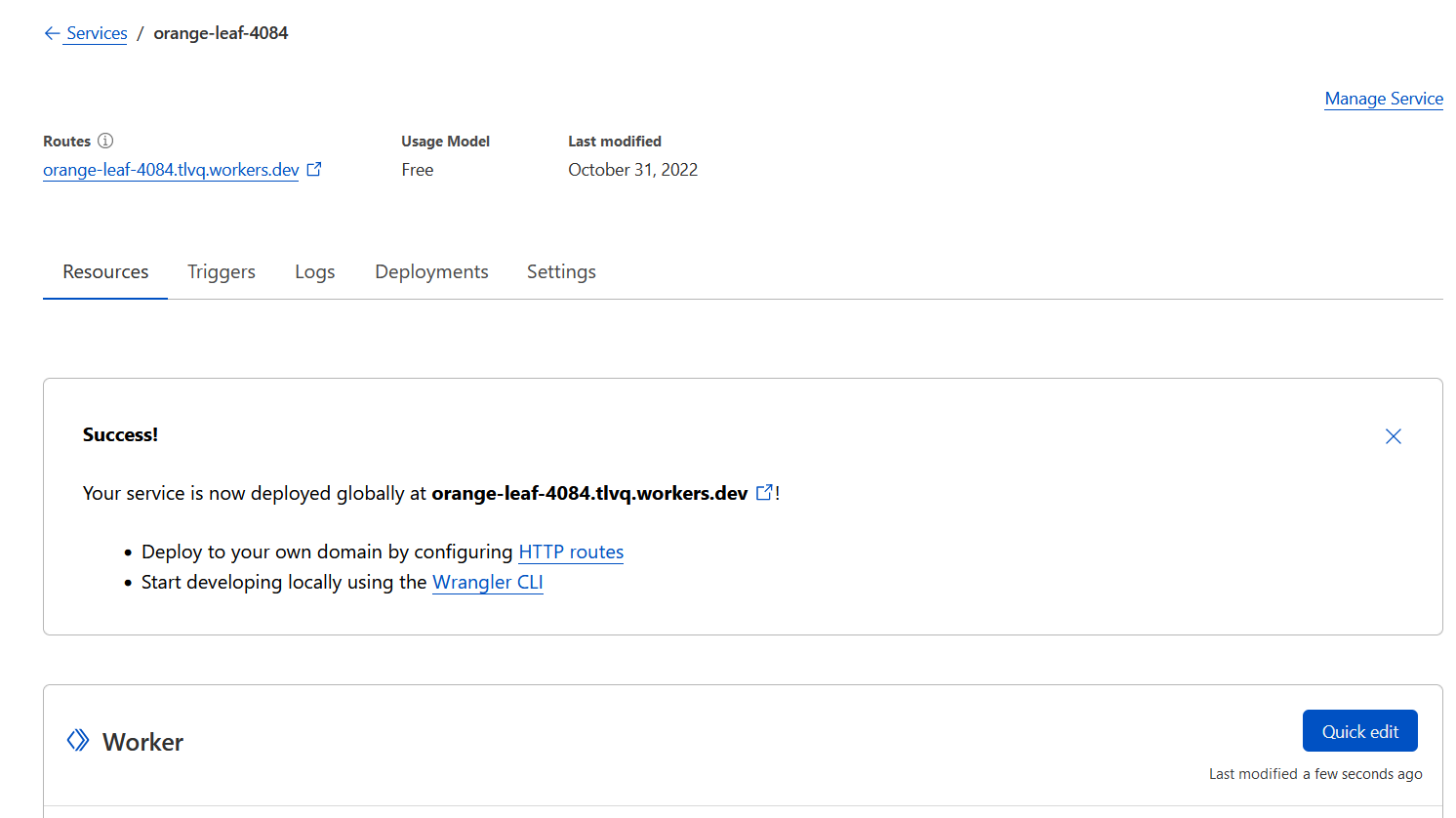The height and width of the screenshot is (818, 1456).
Task: Select the Resources tab
Action: click(x=104, y=271)
